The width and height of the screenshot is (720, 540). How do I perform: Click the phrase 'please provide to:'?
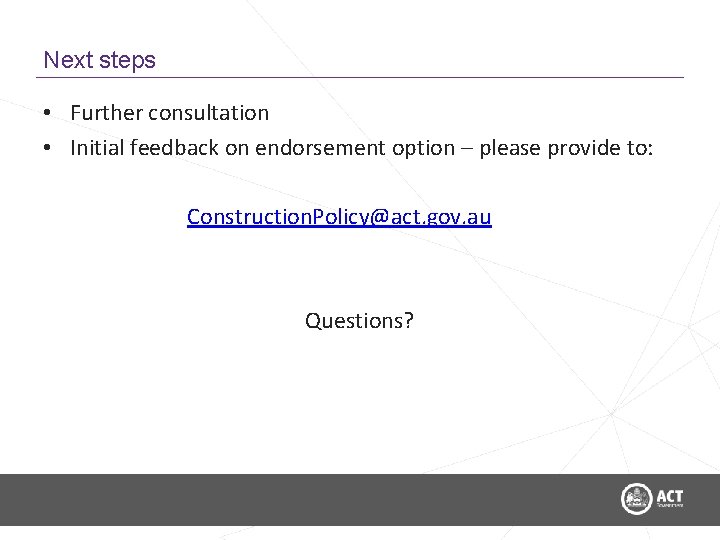[x=566, y=148]
